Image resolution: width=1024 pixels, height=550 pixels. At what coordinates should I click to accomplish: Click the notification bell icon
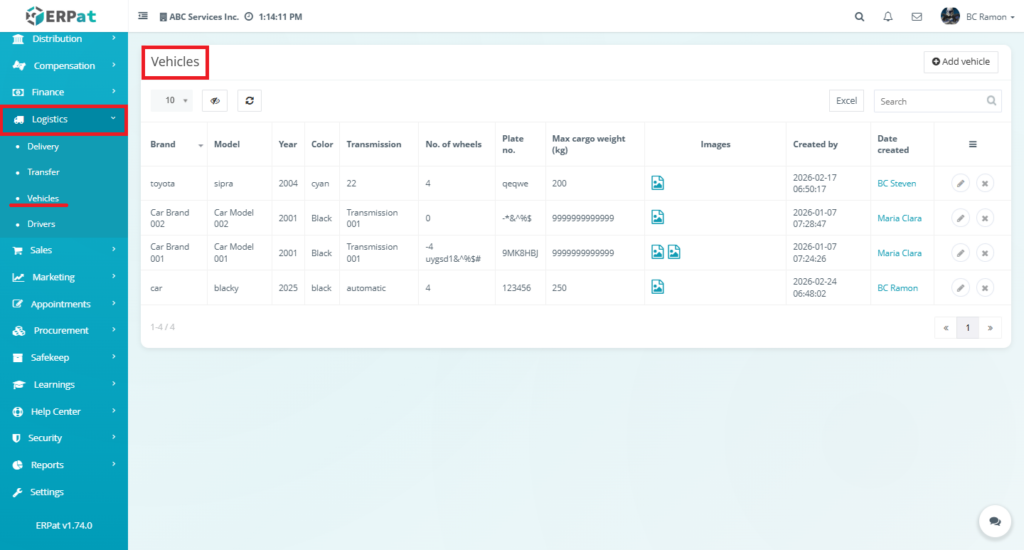pos(888,17)
